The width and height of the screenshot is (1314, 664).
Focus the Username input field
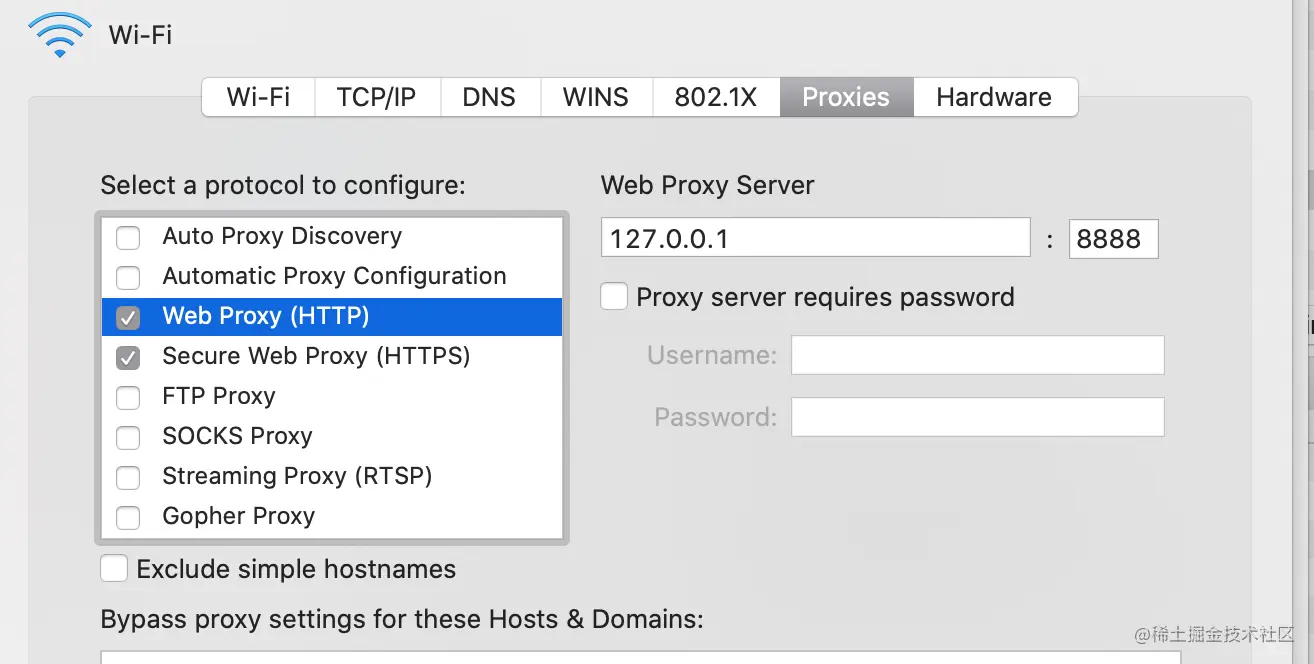(x=977, y=355)
